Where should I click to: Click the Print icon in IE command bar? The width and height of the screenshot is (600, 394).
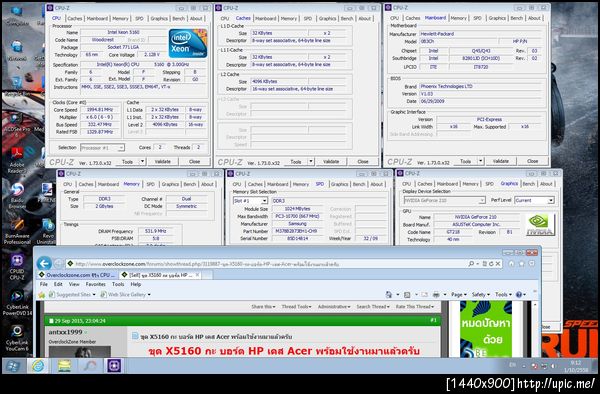436,295
